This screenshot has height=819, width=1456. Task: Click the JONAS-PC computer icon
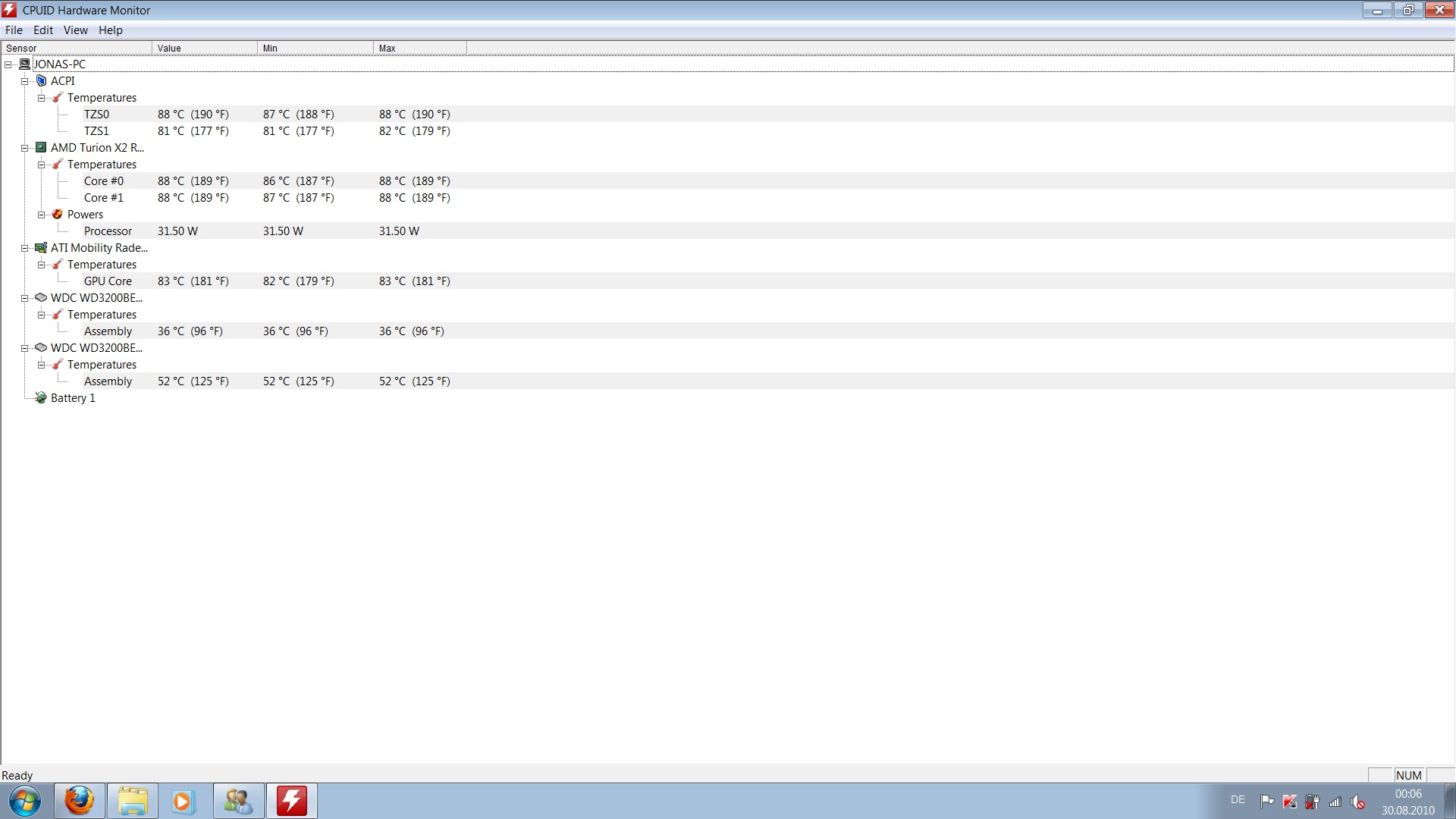pyautogui.click(x=24, y=64)
